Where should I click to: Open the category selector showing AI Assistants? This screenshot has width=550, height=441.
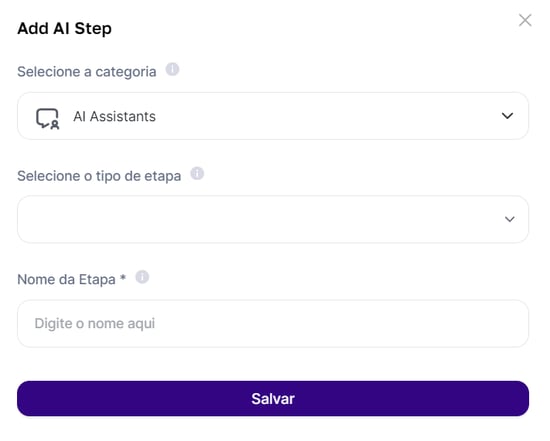pyautogui.click(x=273, y=116)
